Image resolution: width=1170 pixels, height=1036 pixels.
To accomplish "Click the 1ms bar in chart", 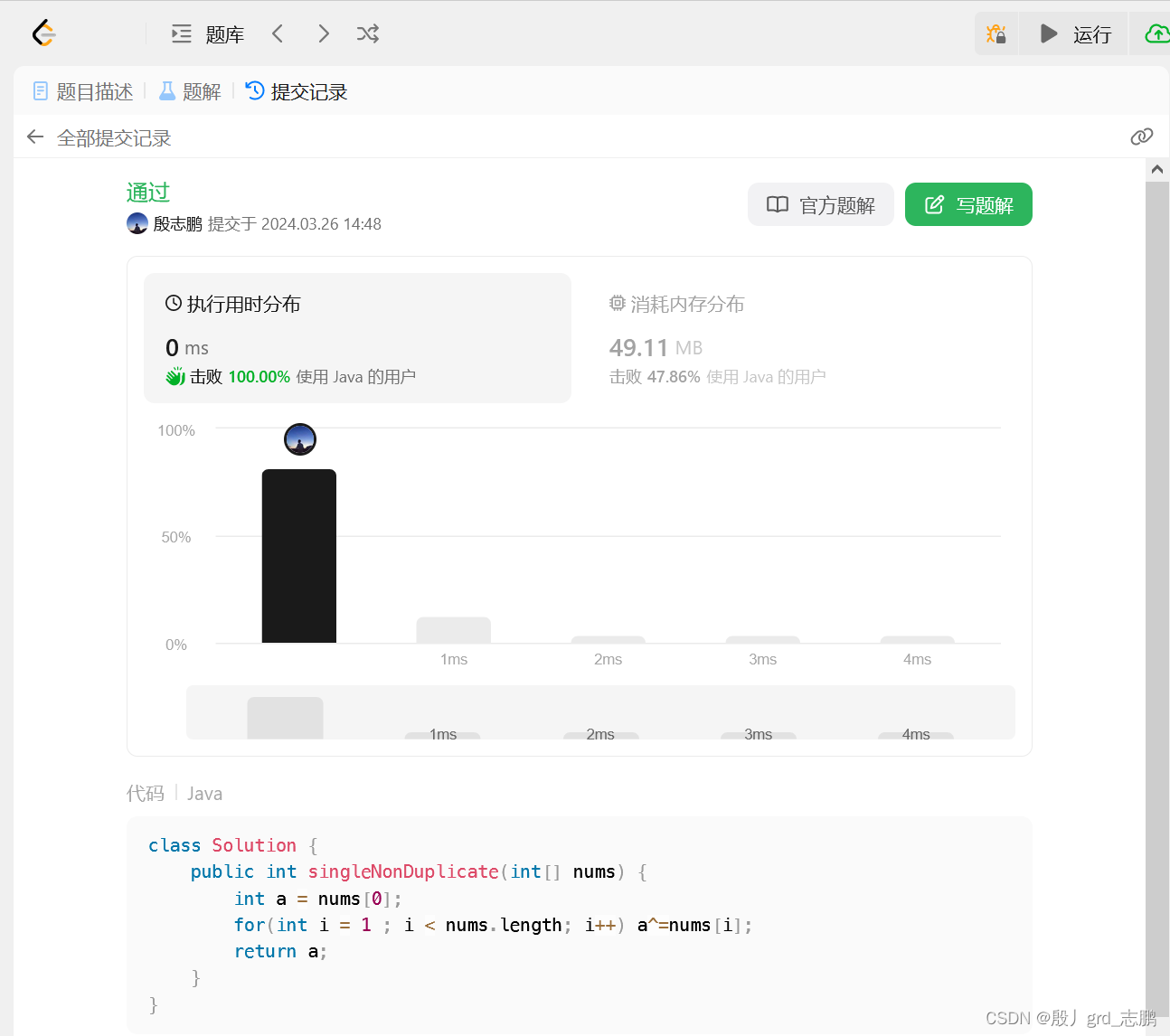I will pyautogui.click(x=454, y=630).
